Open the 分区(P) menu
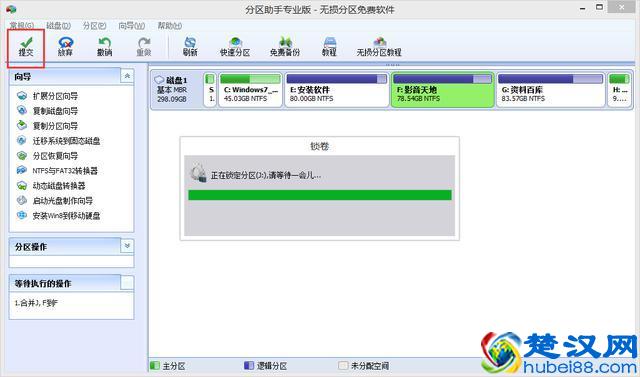The image size is (640, 377). 95,26
